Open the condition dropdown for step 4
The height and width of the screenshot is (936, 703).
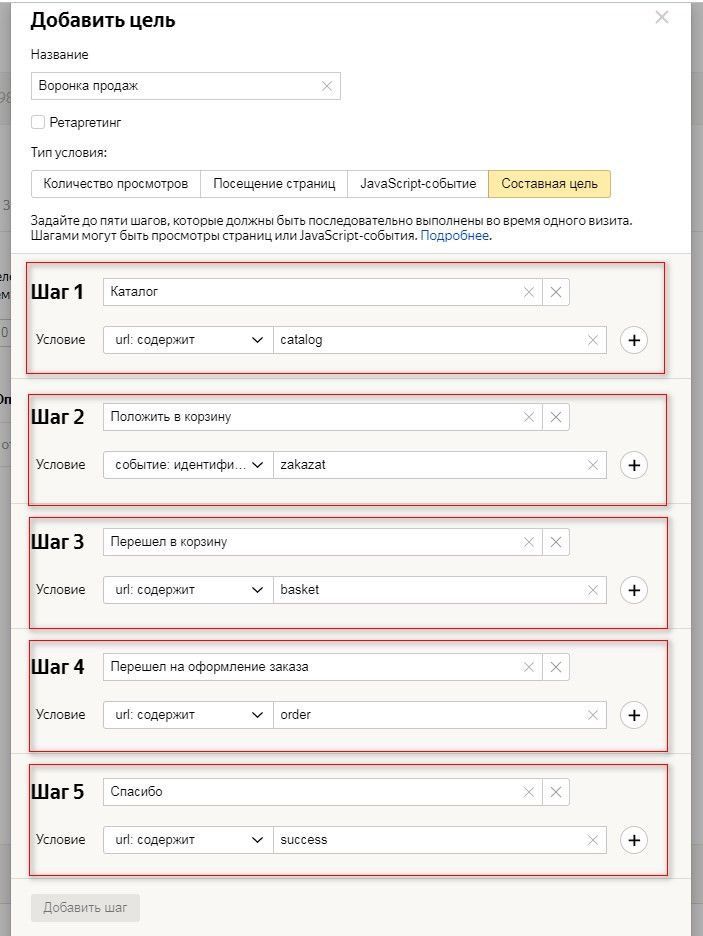(x=187, y=715)
